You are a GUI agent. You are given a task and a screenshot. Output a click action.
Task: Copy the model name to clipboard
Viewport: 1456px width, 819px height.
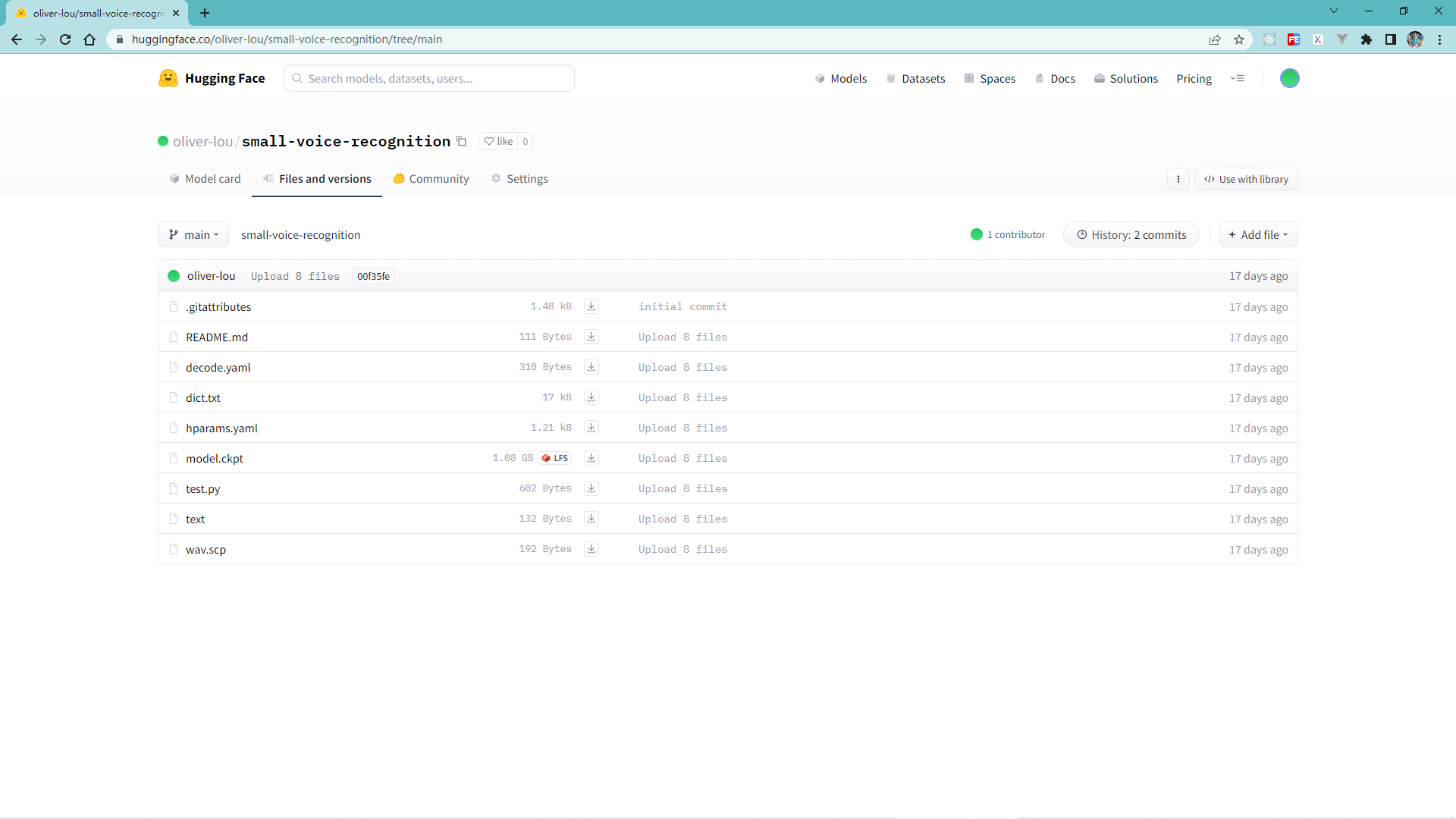point(461,141)
